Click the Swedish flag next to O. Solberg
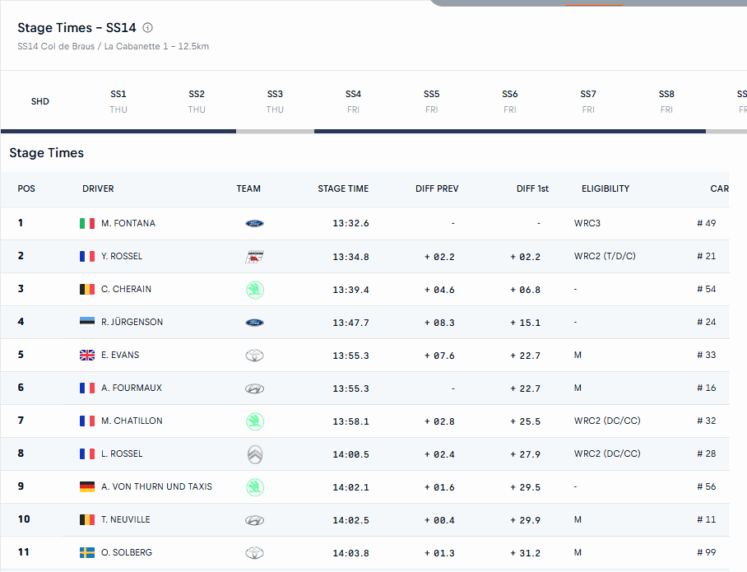This screenshot has width=747, height=572. click(x=87, y=553)
